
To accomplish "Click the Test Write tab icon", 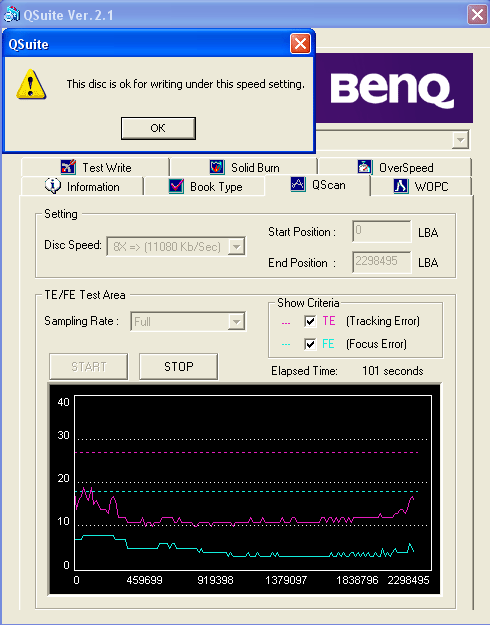I will [x=68, y=167].
